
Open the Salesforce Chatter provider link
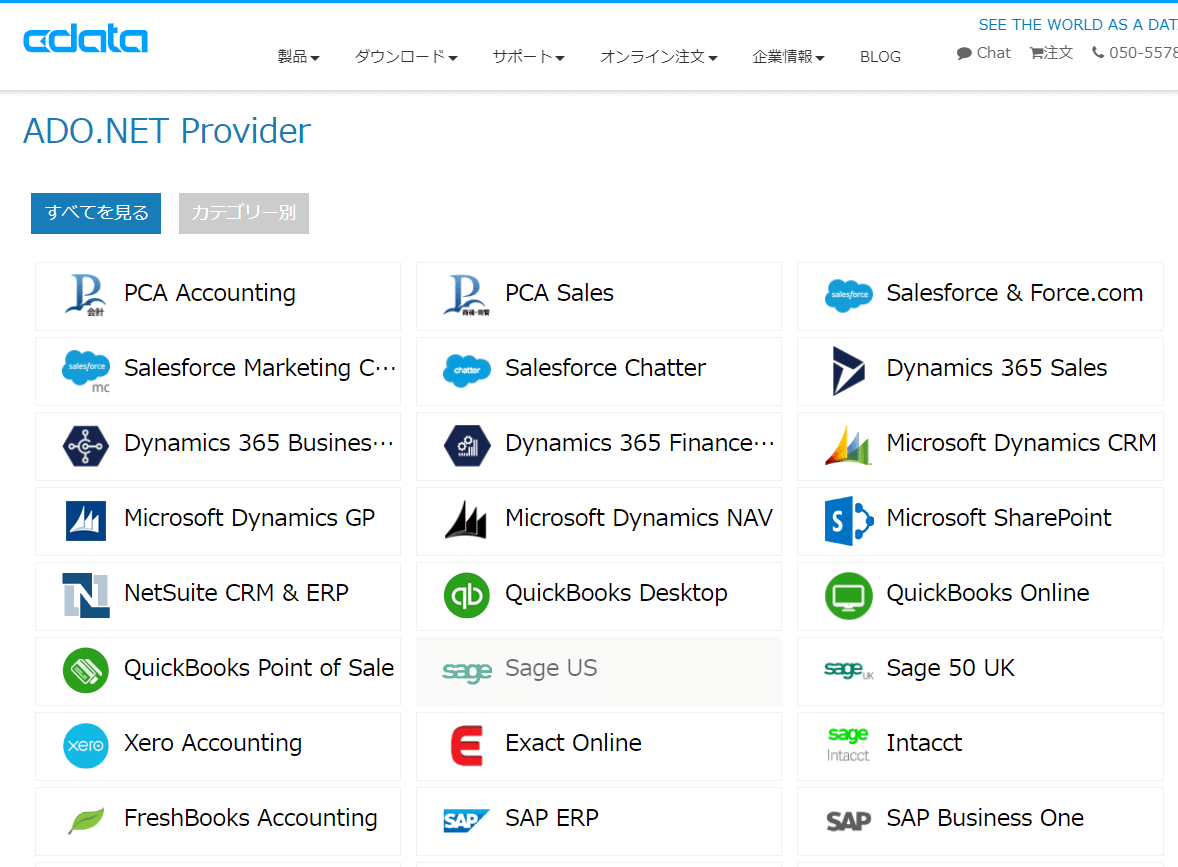(599, 371)
